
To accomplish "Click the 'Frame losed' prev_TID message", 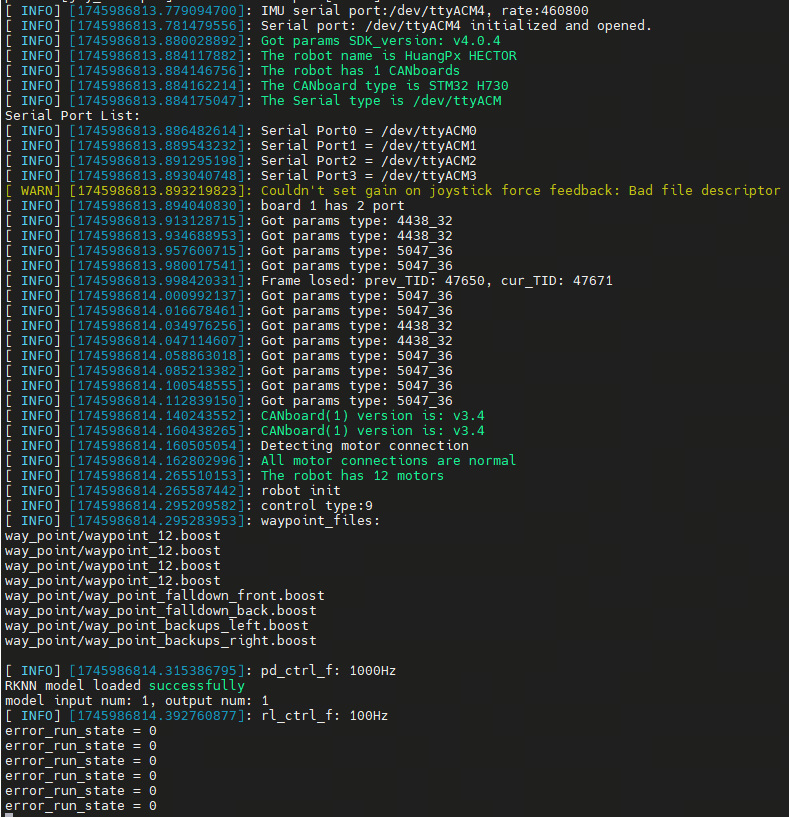I will click(436, 280).
